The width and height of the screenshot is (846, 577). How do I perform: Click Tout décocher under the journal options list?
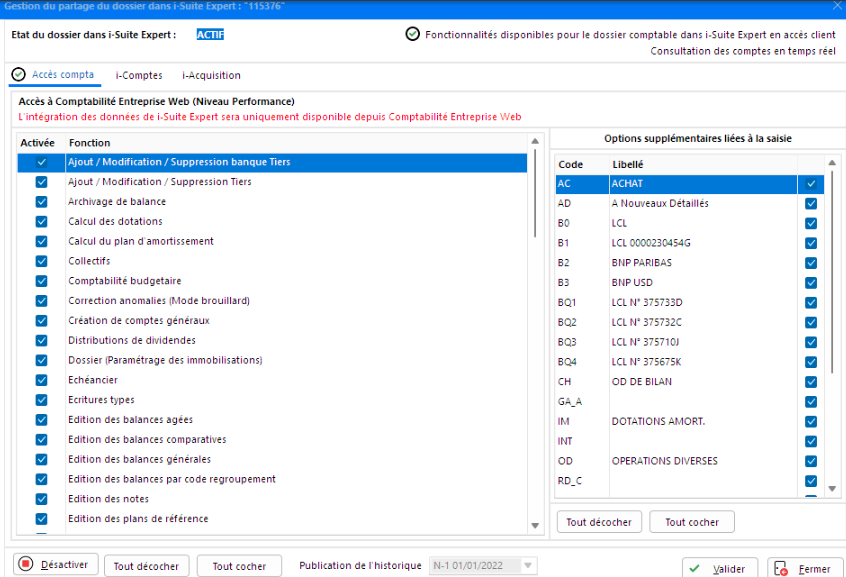tap(599, 522)
